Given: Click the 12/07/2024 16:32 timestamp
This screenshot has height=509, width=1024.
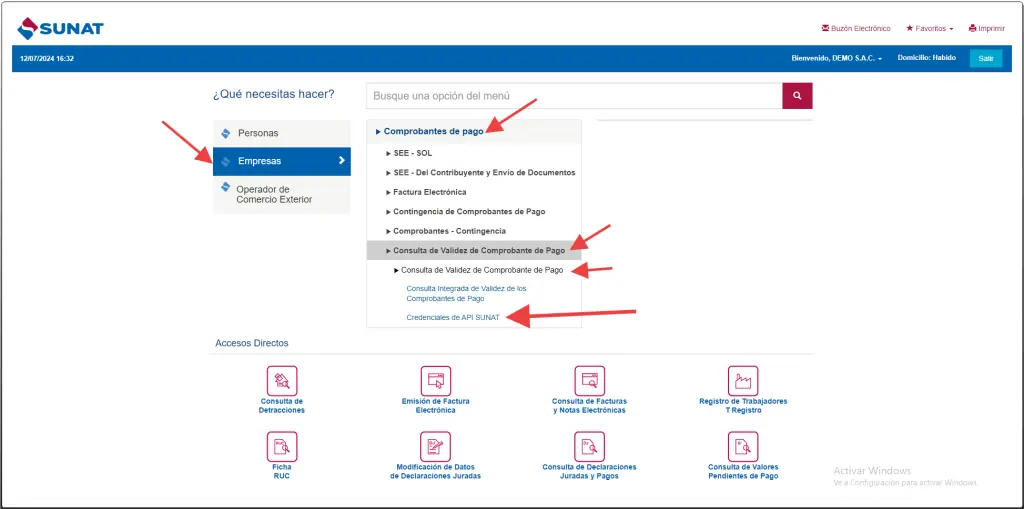Looking at the screenshot, I should [x=47, y=59].
